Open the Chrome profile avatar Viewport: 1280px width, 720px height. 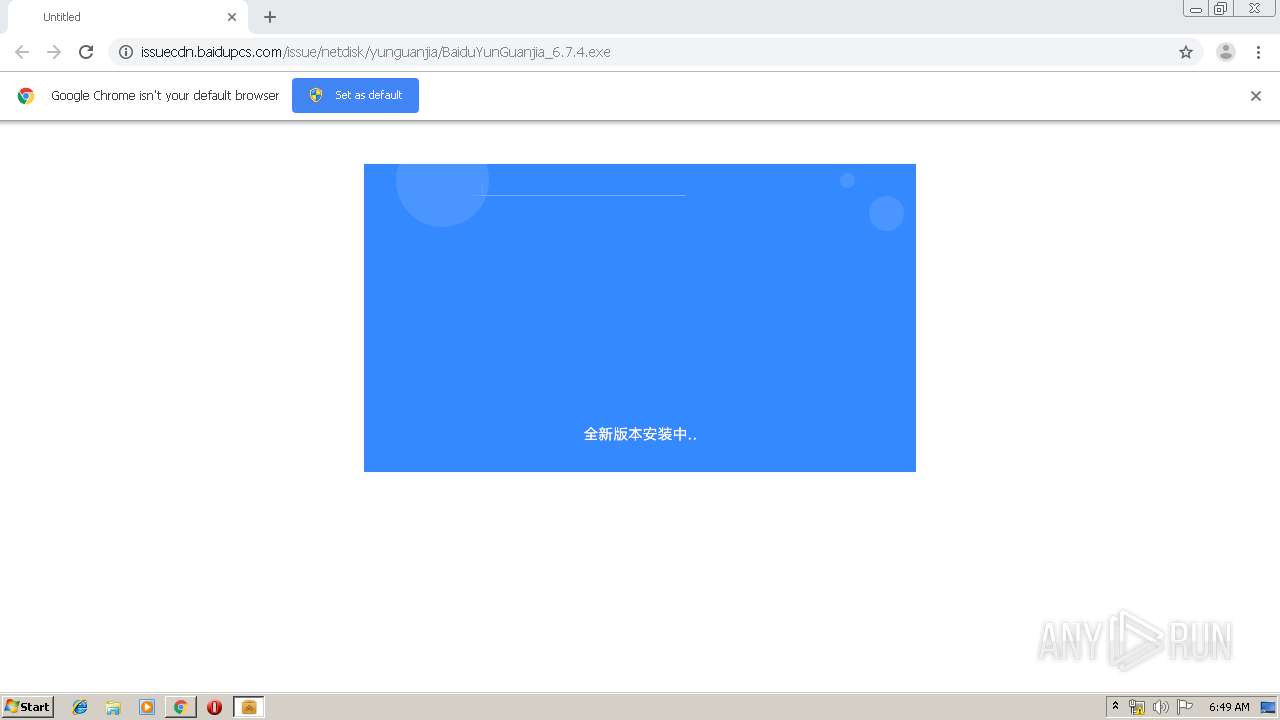(x=1226, y=52)
